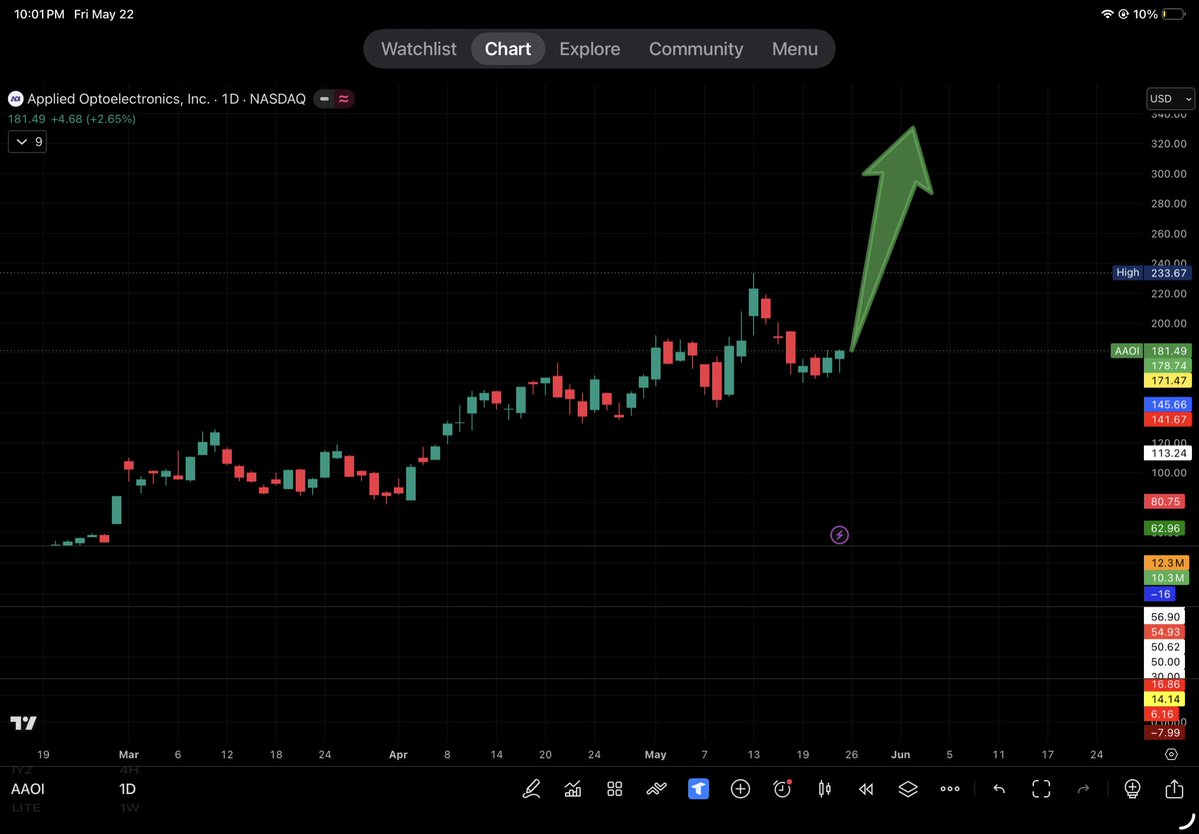Screen dimensions: 1199x834
Task: Select the Chart tab
Action: click(x=508, y=49)
